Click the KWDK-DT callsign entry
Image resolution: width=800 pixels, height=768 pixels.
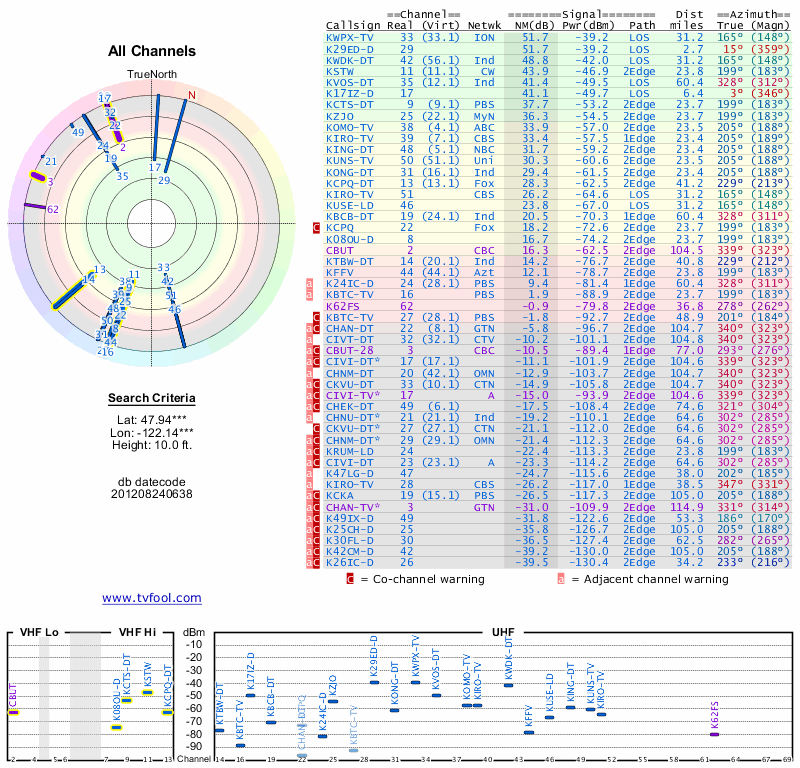349,60
